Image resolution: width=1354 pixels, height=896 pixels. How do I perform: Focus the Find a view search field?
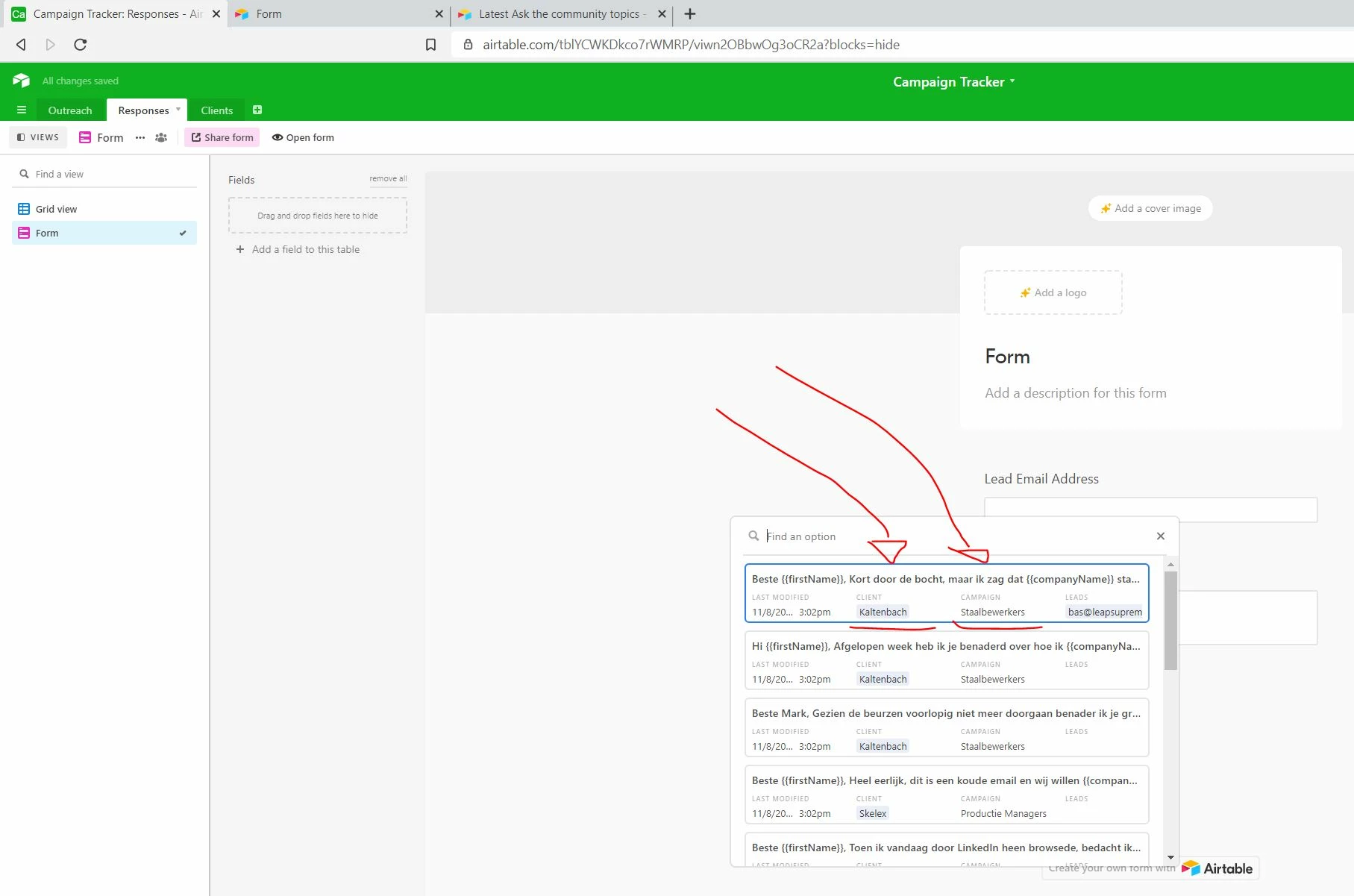click(104, 174)
